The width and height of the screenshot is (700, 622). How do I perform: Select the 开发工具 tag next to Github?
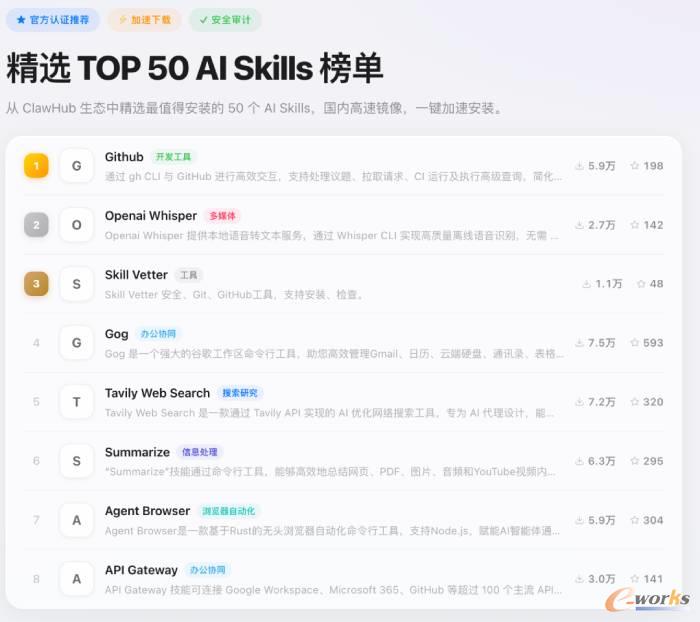pyautogui.click(x=173, y=157)
